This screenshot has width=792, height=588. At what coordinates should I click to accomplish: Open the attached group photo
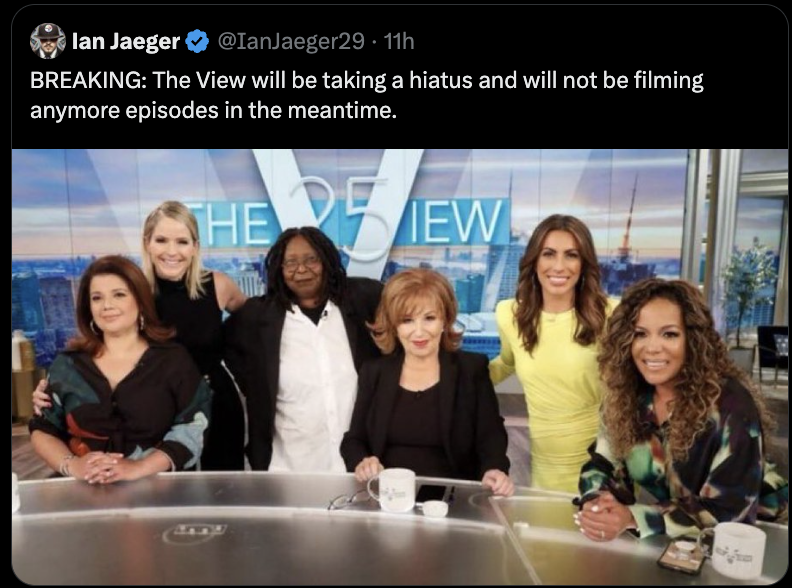point(400,367)
